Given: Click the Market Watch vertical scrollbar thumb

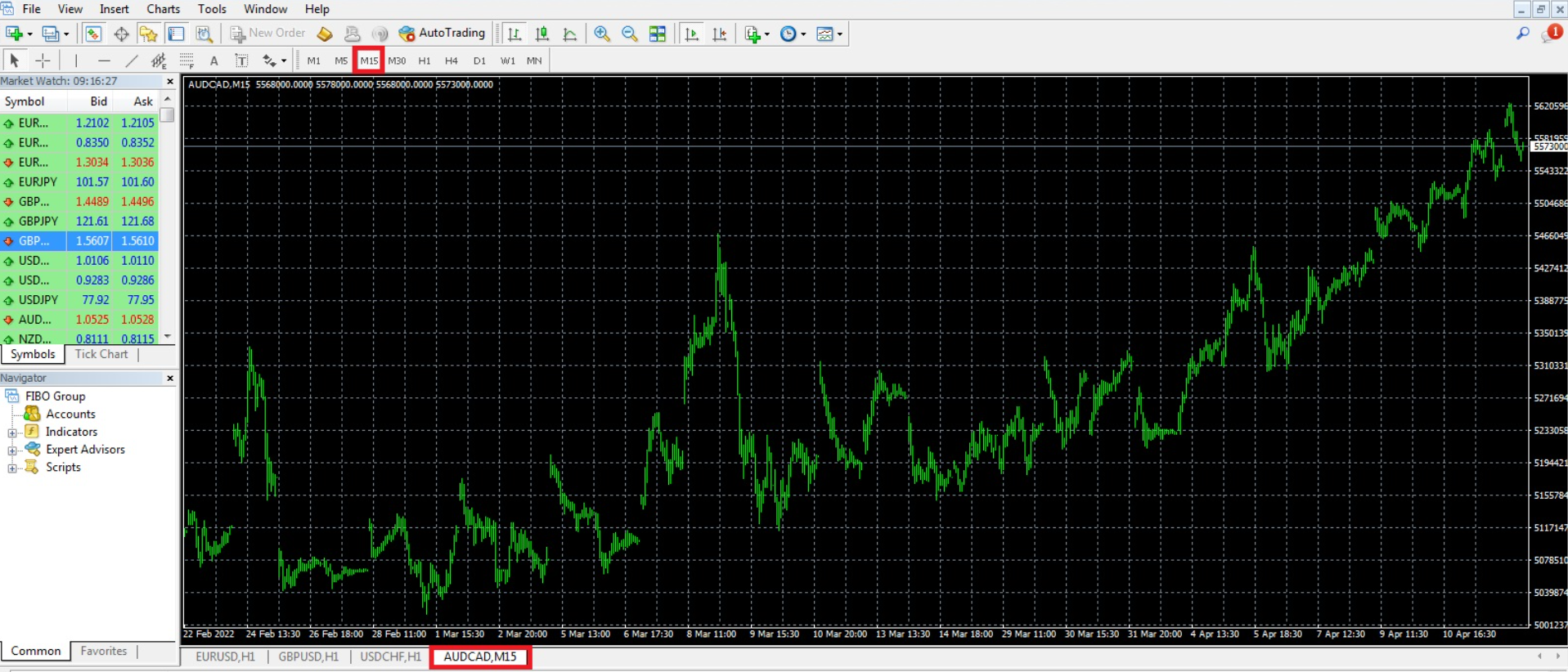Looking at the screenshot, I should [x=168, y=114].
